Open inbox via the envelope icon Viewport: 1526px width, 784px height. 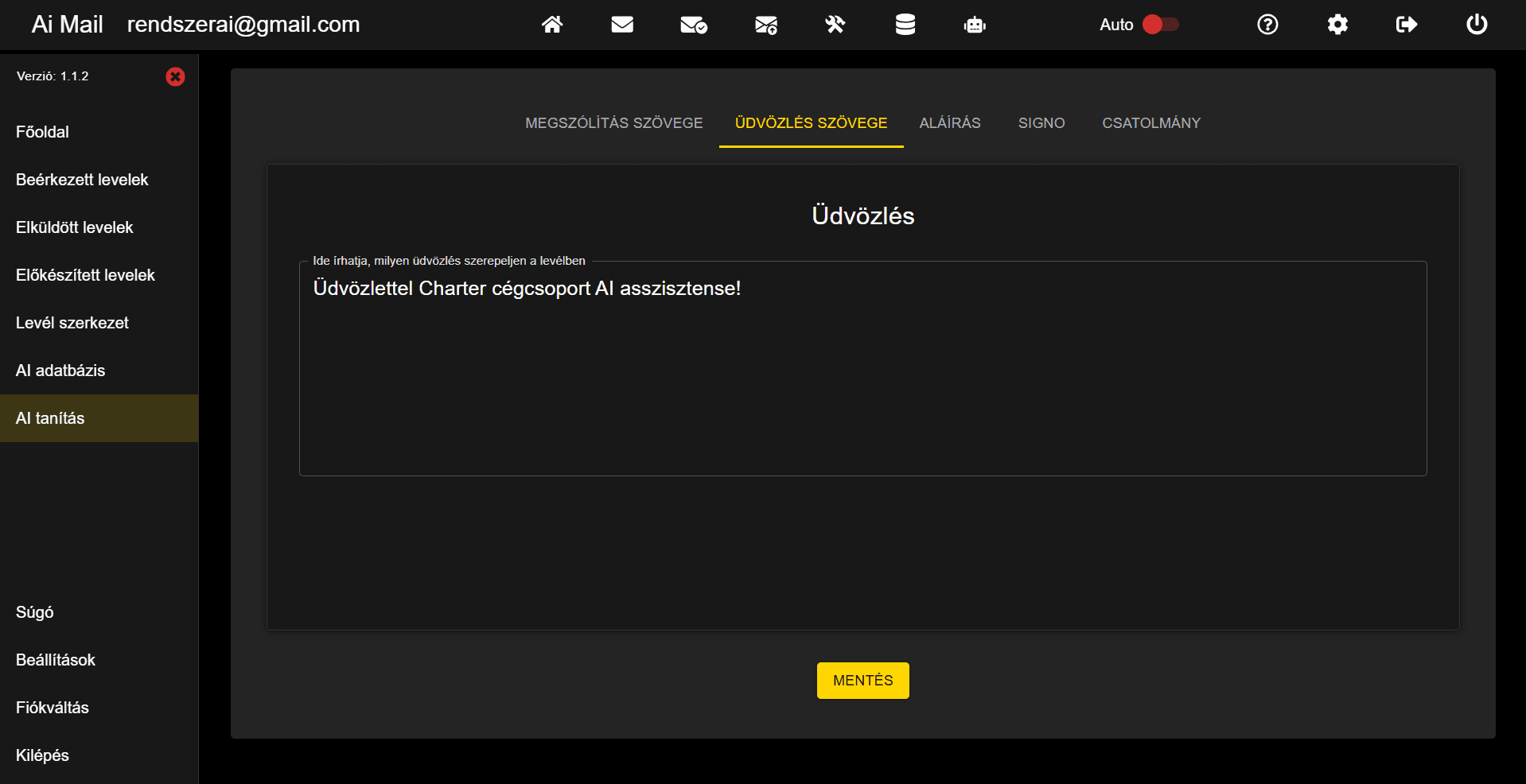click(623, 25)
